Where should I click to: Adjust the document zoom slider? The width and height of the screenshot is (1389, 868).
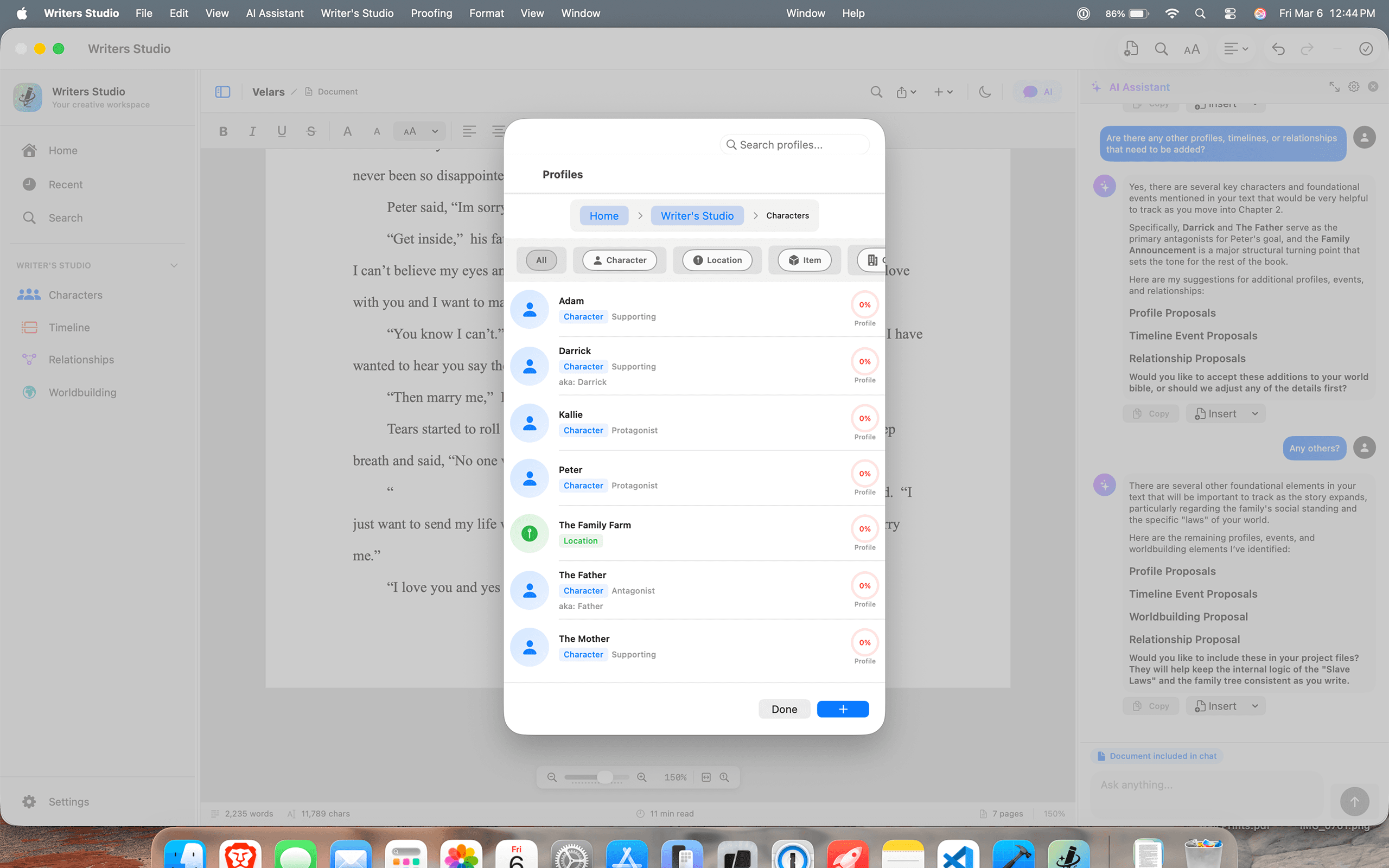[x=604, y=777]
